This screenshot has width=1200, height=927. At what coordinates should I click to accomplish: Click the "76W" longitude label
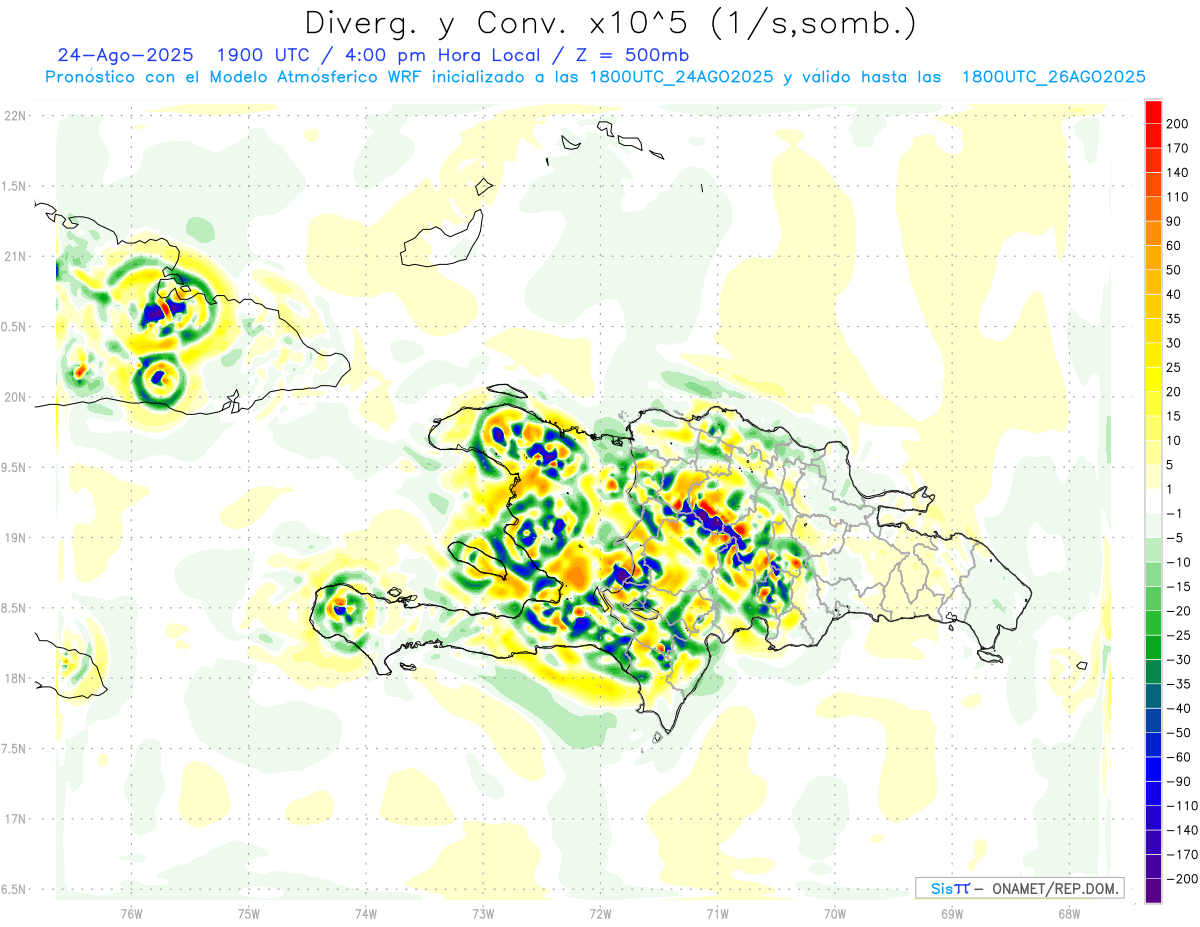coord(131,914)
